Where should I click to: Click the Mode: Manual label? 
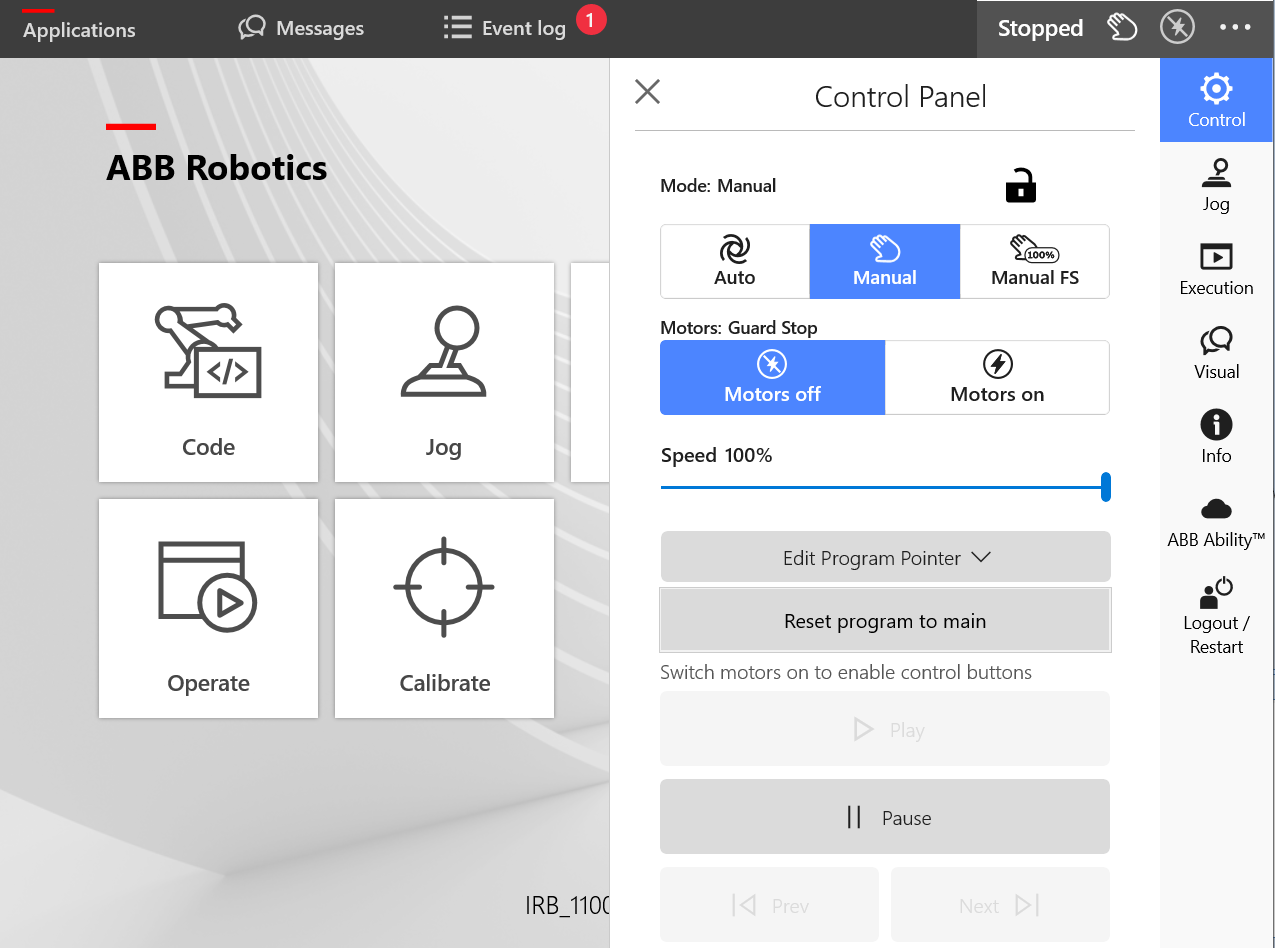click(x=718, y=186)
